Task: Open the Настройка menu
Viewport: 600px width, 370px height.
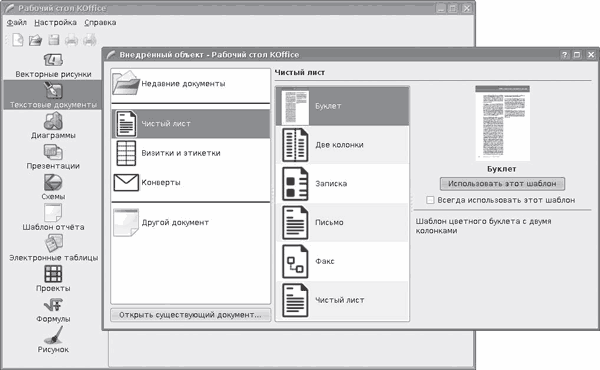Action: pos(55,23)
